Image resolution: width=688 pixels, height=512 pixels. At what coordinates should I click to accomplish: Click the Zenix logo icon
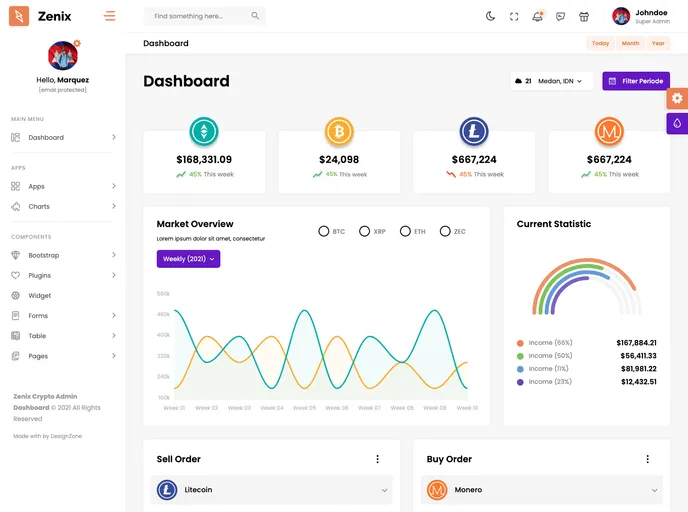tap(19, 16)
